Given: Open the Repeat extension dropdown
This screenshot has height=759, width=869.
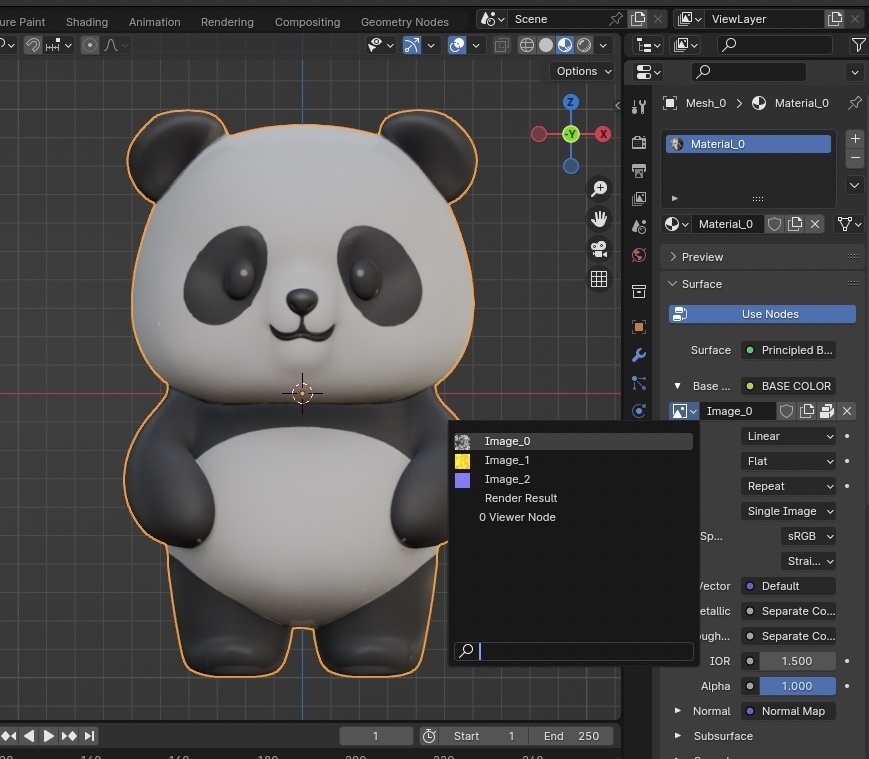Looking at the screenshot, I should point(789,486).
